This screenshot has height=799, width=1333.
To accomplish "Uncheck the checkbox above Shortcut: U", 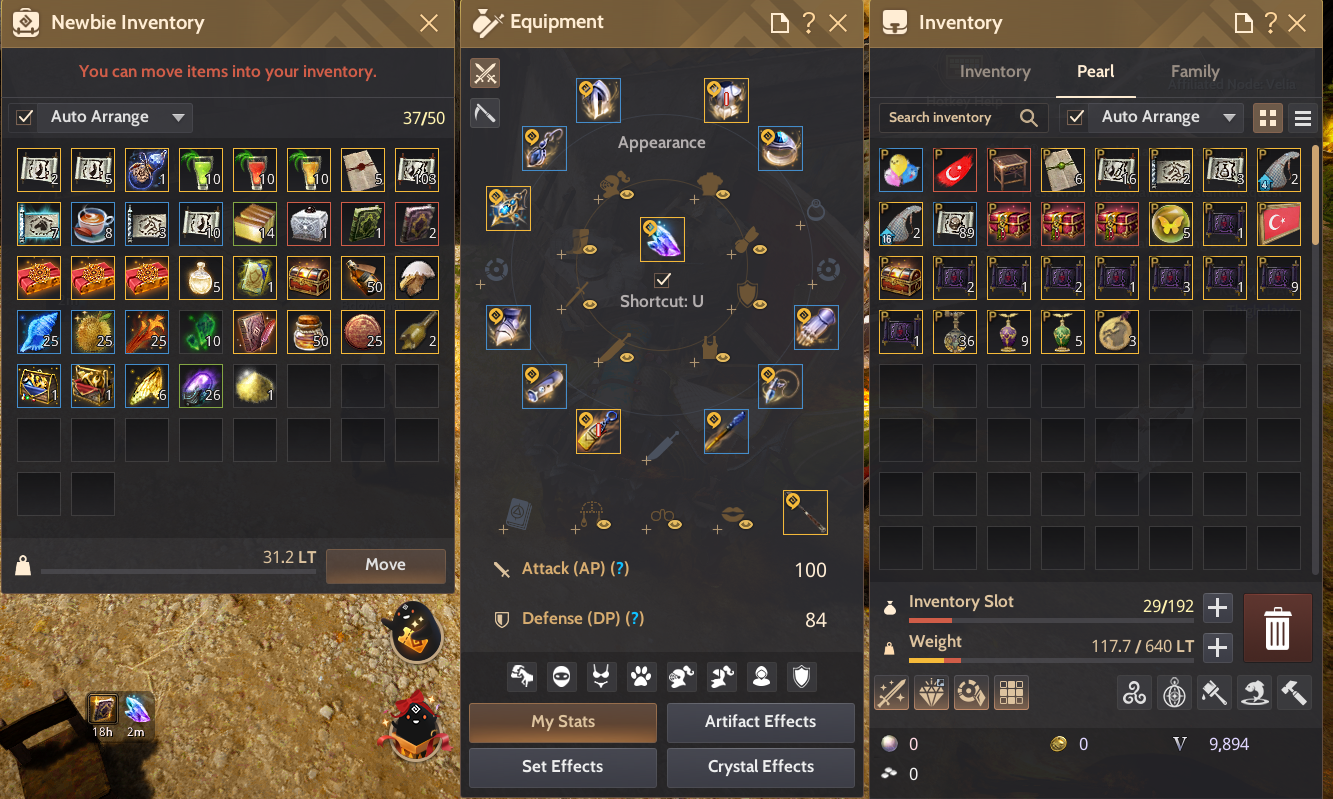I will coord(661,279).
